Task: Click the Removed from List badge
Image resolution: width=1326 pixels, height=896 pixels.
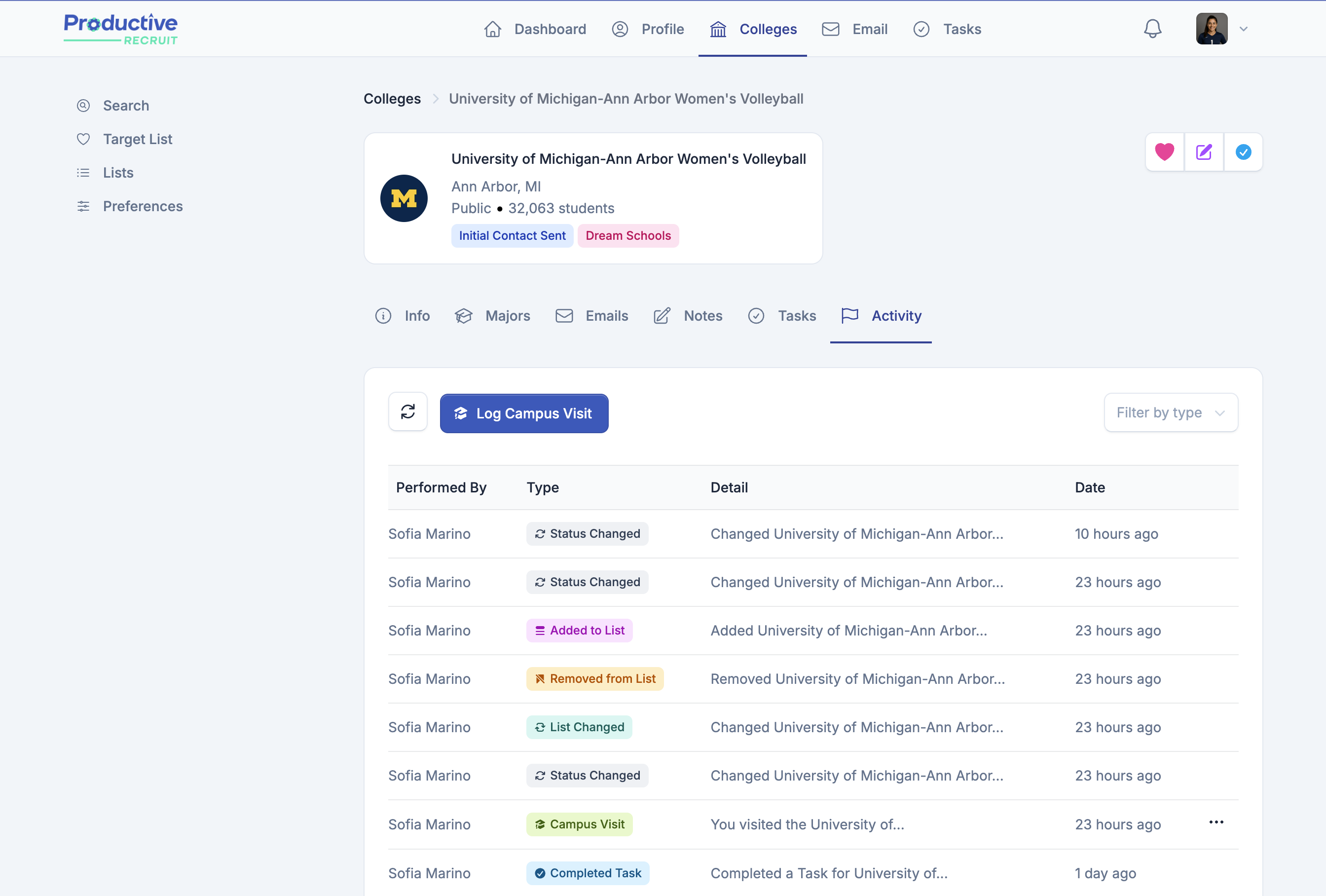Action: pos(594,679)
